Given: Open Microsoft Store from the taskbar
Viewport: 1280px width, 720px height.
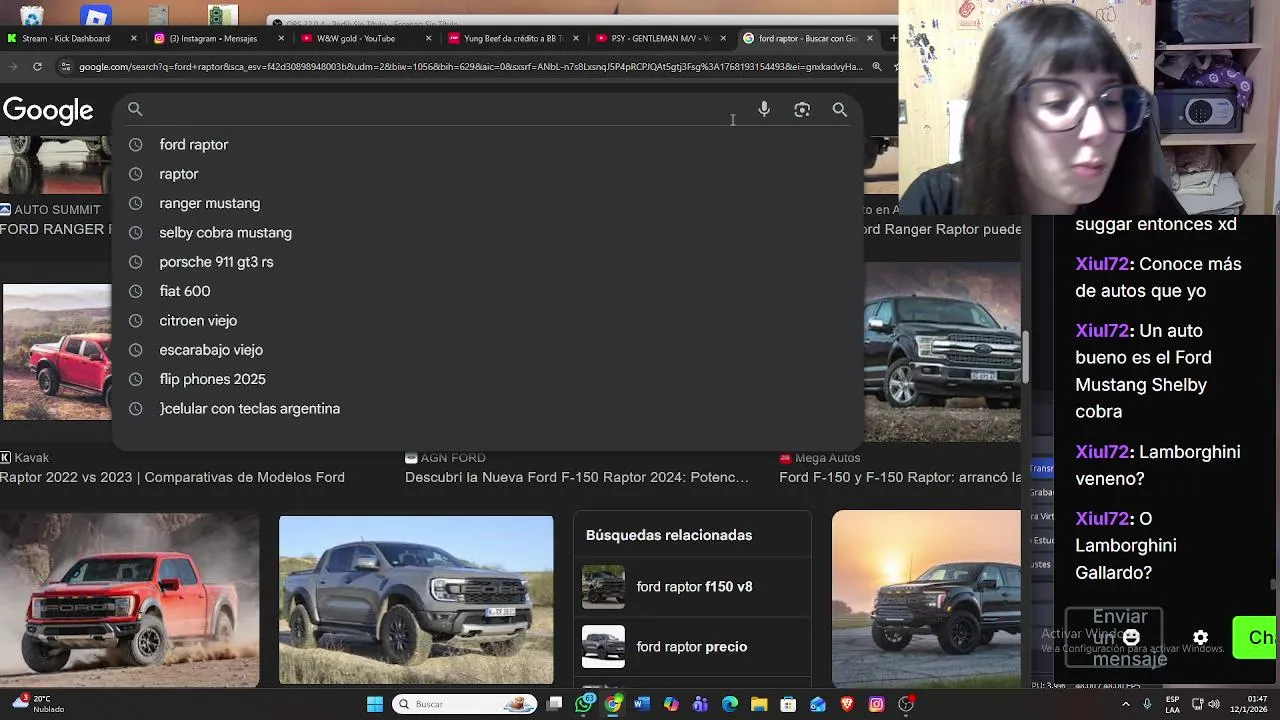Looking at the screenshot, I should [x=788, y=704].
